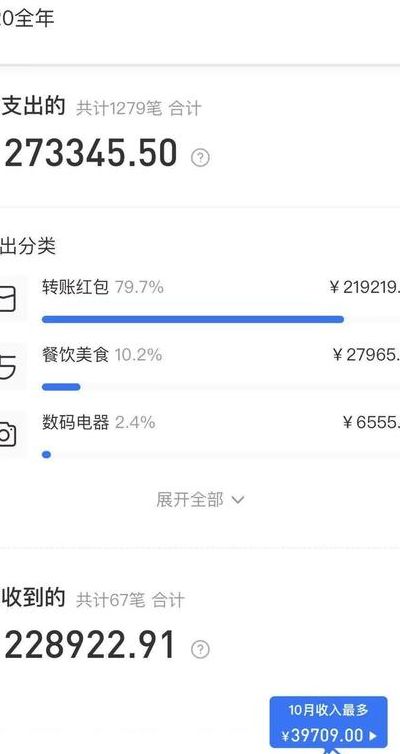
Task: Click the 餐饮美食 blue progress bar
Action: 61,387
